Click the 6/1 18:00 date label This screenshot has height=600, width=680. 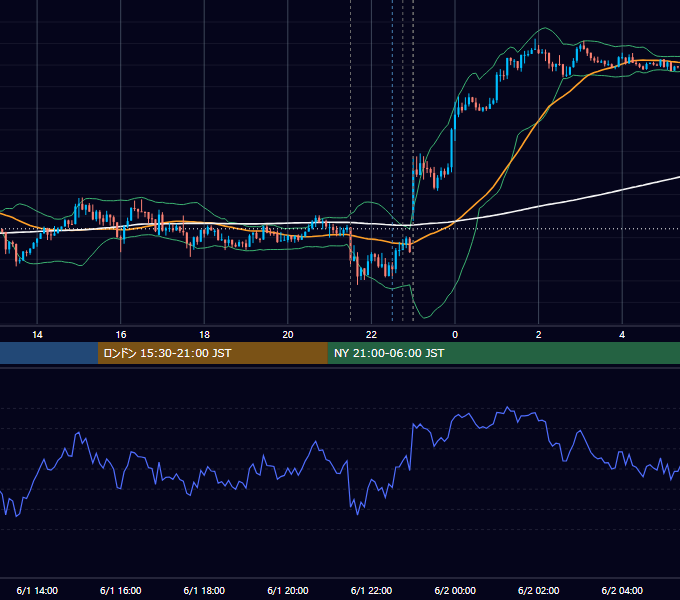pyautogui.click(x=204, y=590)
